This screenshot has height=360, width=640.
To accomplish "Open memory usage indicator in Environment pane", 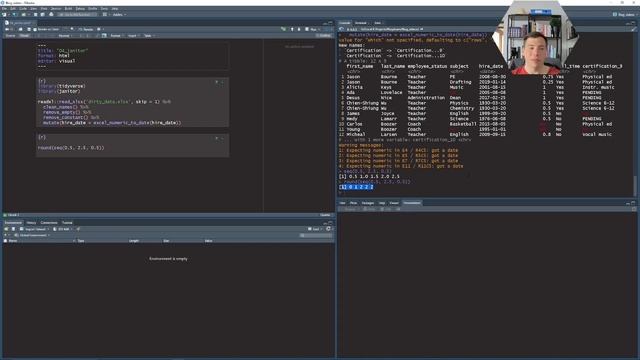I will click(63, 229).
